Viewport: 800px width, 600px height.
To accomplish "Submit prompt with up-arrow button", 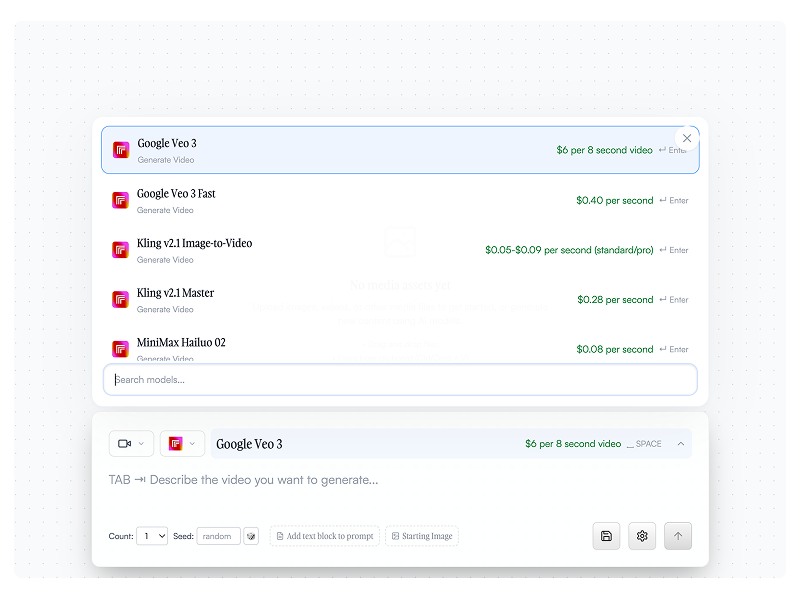I will [678, 536].
